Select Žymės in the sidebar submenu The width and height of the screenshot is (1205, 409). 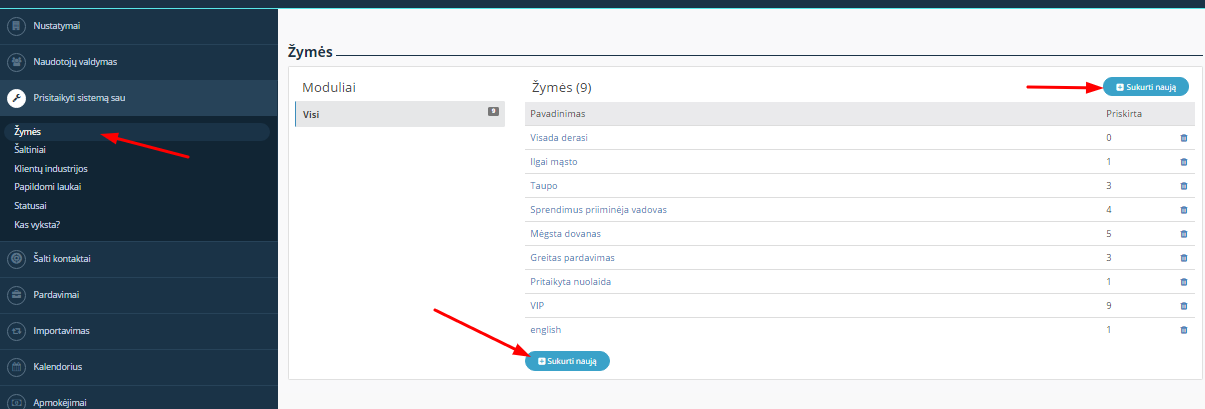136,132
